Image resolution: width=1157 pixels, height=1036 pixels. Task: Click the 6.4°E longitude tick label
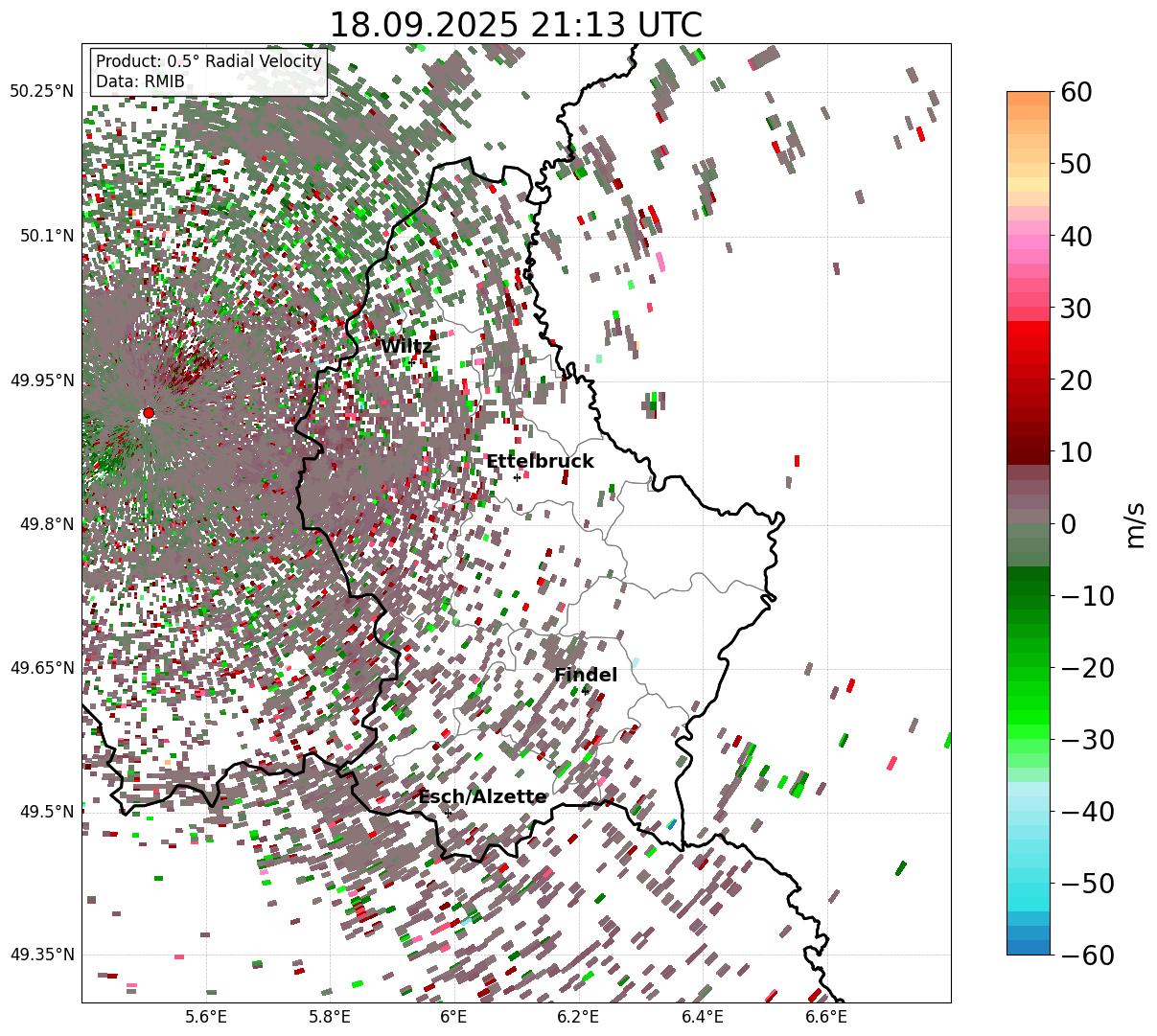point(703,1018)
